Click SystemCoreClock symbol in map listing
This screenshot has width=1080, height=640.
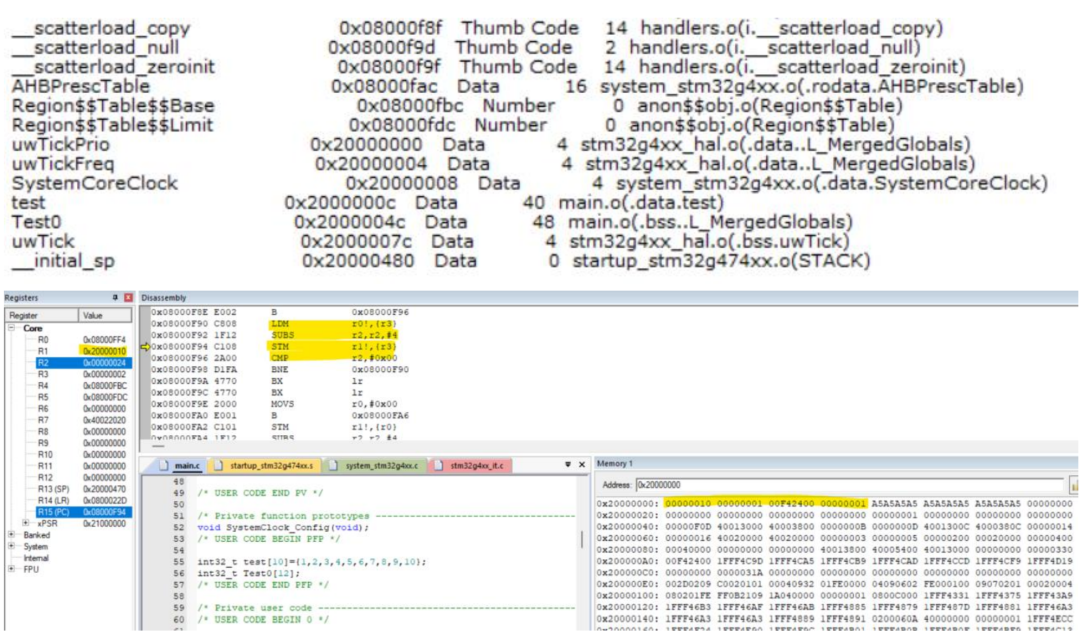point(94,183)
